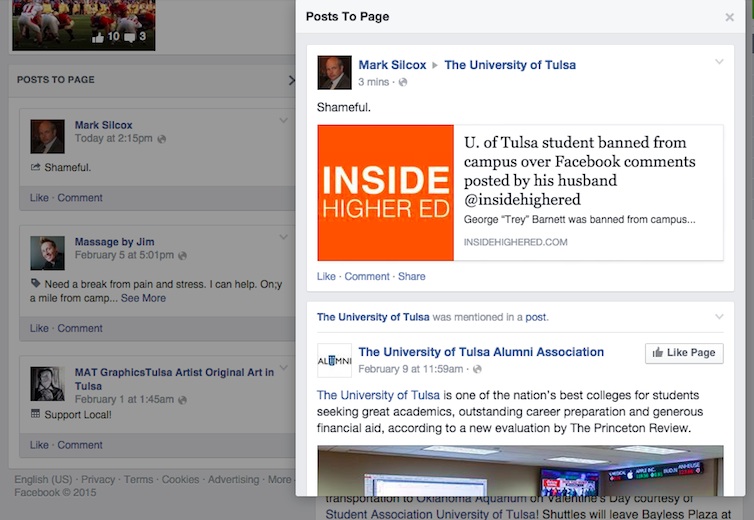Open The University of Tulsa Alumni Association page

pyautogui.click(x=481, y=352)
